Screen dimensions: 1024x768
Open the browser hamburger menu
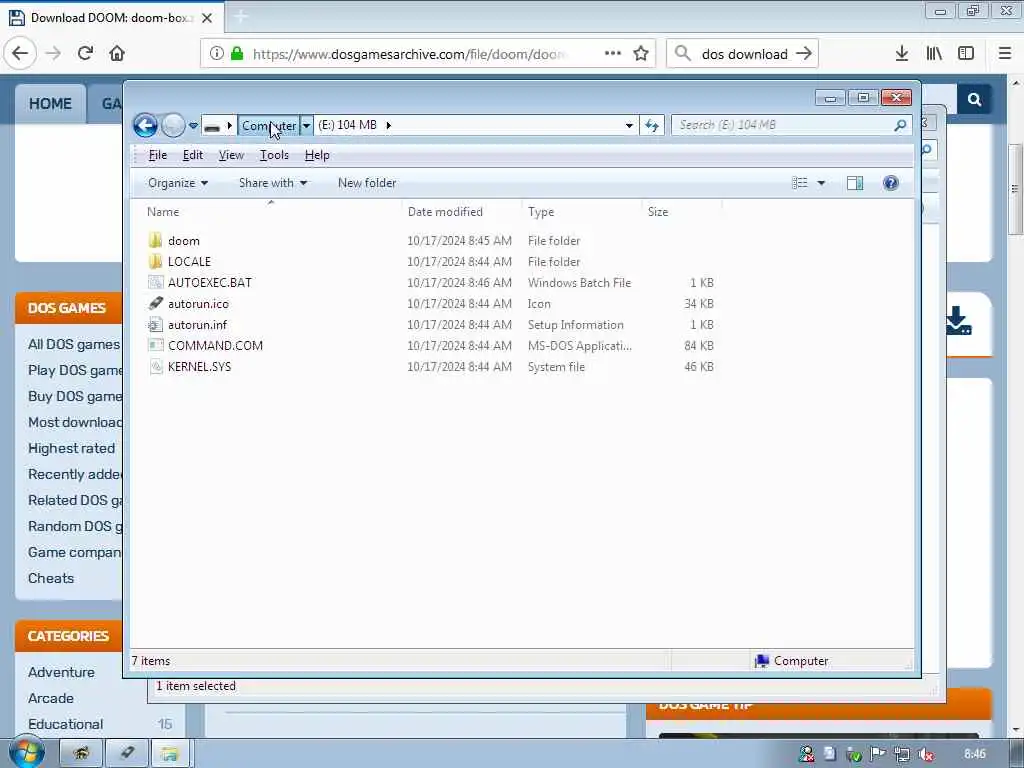click(1004, 54)
